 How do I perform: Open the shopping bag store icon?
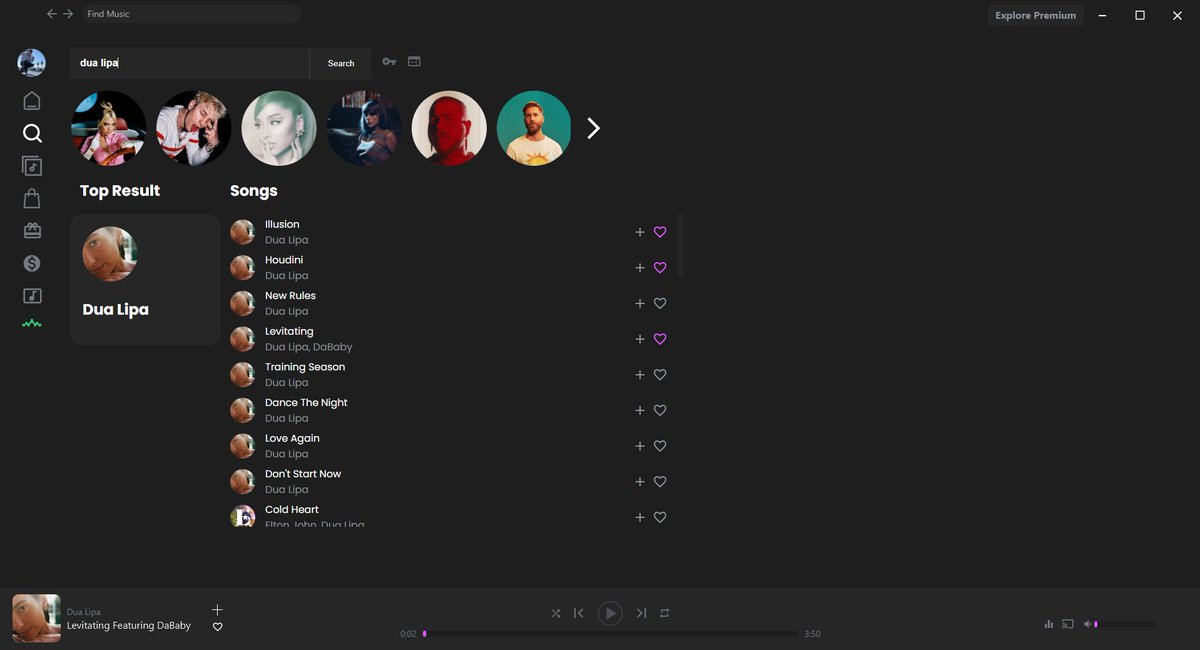(x=32, y=198)
